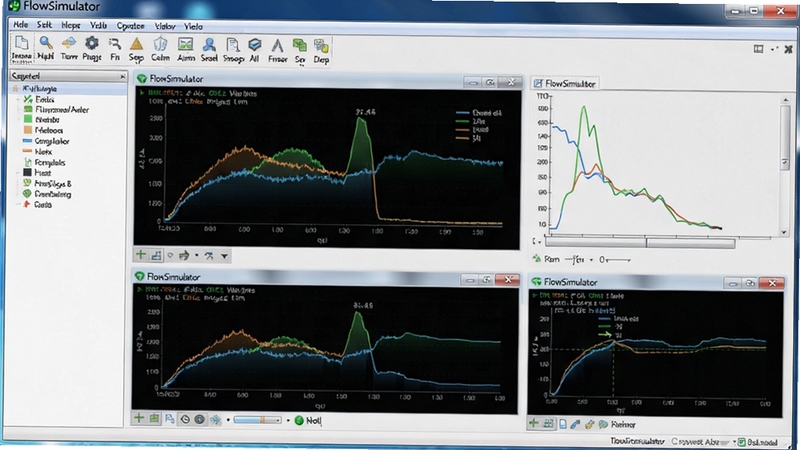Image resolution: width=800 pixels, height=450 pixels.
Task: Click the 'Reiner' label under the bottom-right chart
Action: pyautogui.click(x=623, y=424)
